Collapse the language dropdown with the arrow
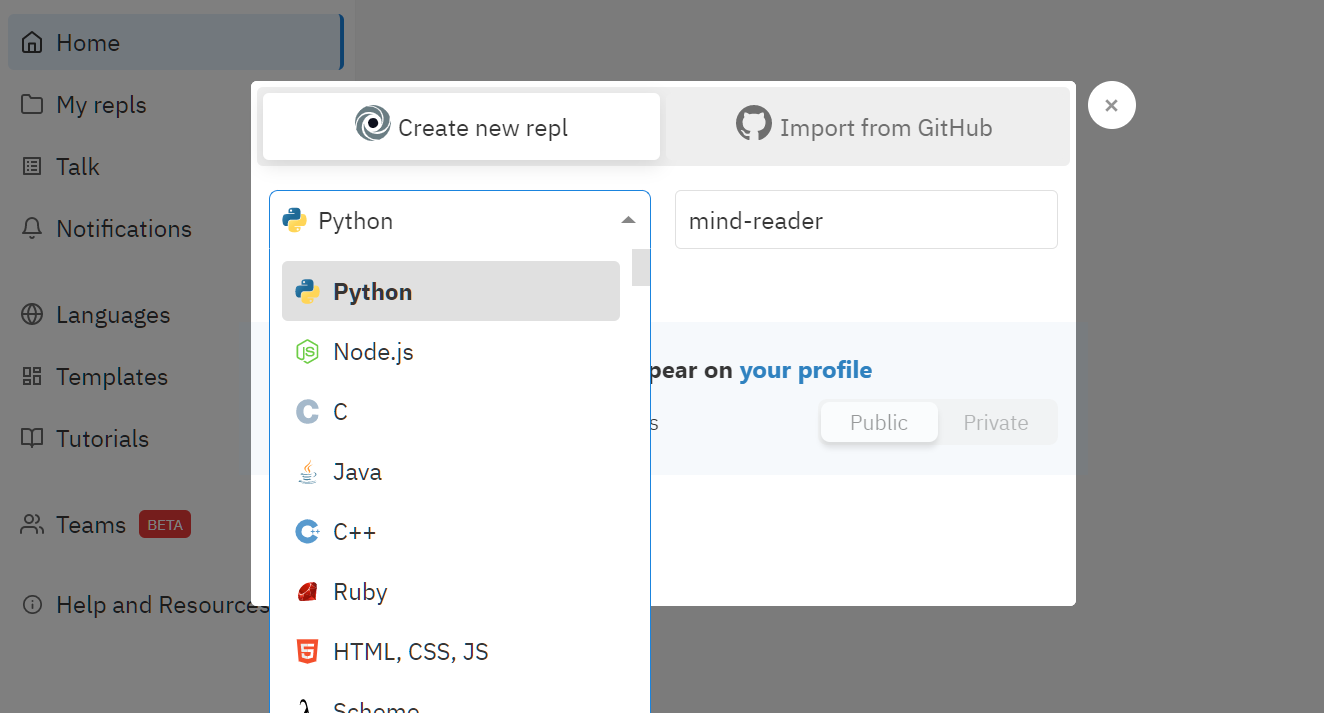The width and height of the screenshot is (1324, 713). click(x=628, y=220)
